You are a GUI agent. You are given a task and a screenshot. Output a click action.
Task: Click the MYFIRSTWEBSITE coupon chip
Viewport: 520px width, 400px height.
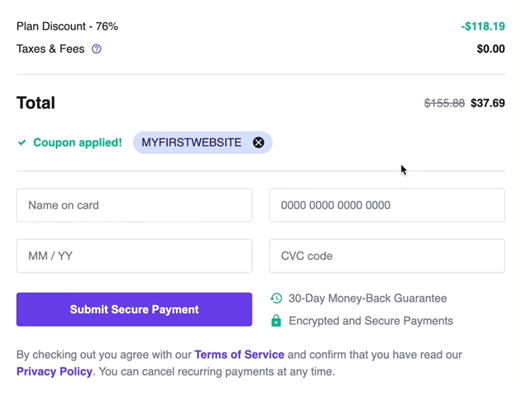[203, 143]
